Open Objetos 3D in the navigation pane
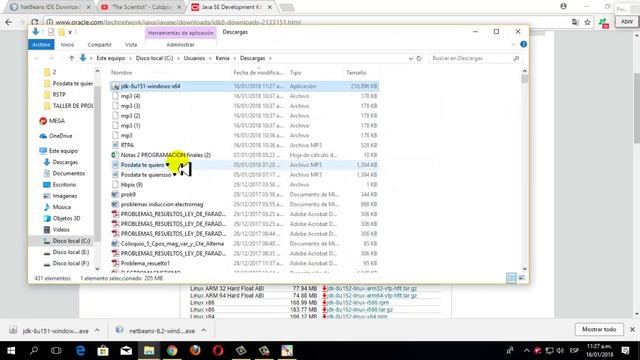 (62, 218)
